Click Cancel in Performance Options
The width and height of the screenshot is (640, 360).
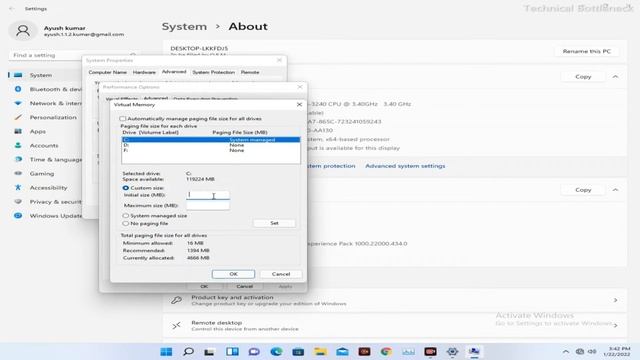pyautogui.click(x=244, y=286)
